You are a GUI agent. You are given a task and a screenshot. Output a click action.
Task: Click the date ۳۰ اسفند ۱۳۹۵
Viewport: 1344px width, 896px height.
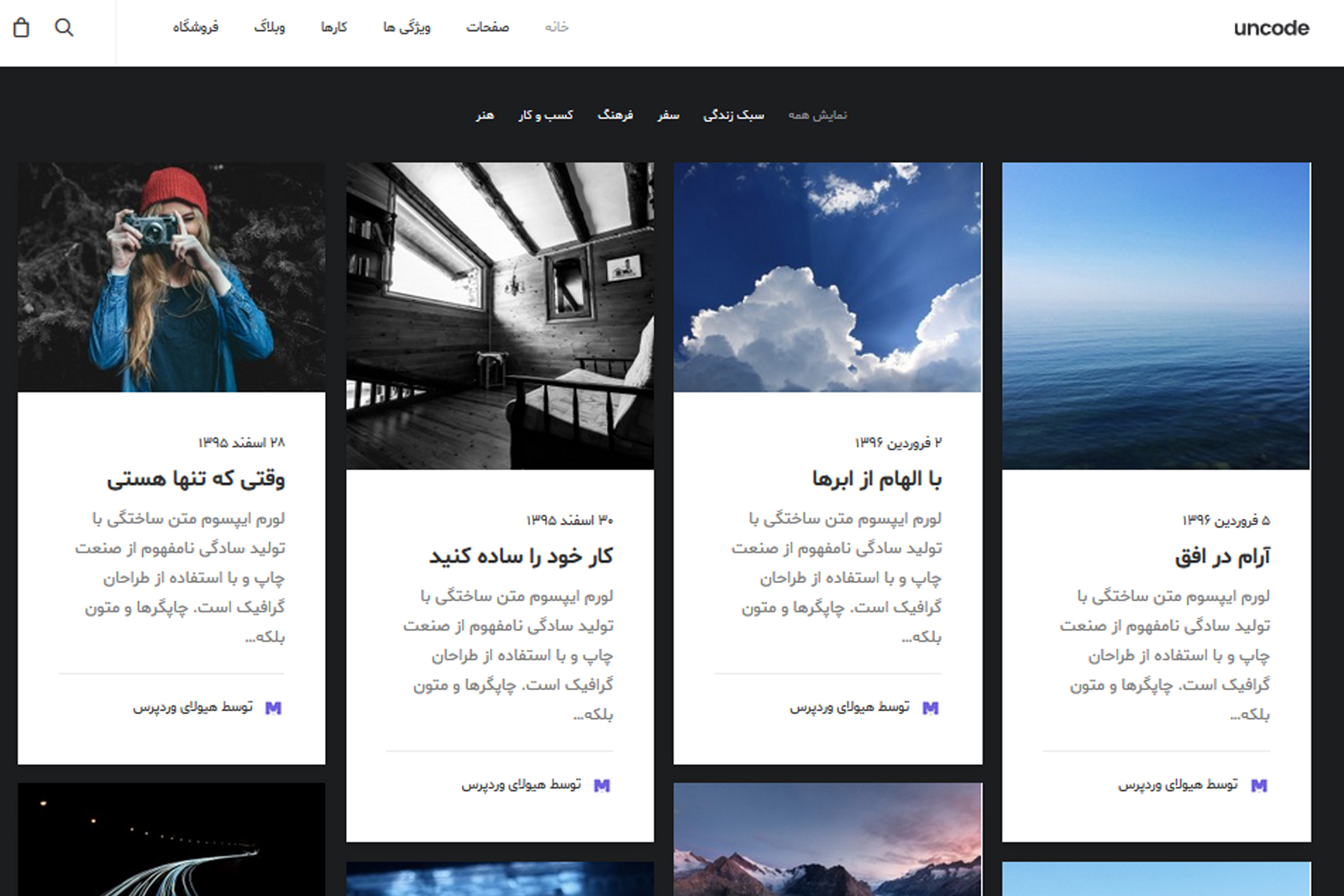click(x=570, y=520)
